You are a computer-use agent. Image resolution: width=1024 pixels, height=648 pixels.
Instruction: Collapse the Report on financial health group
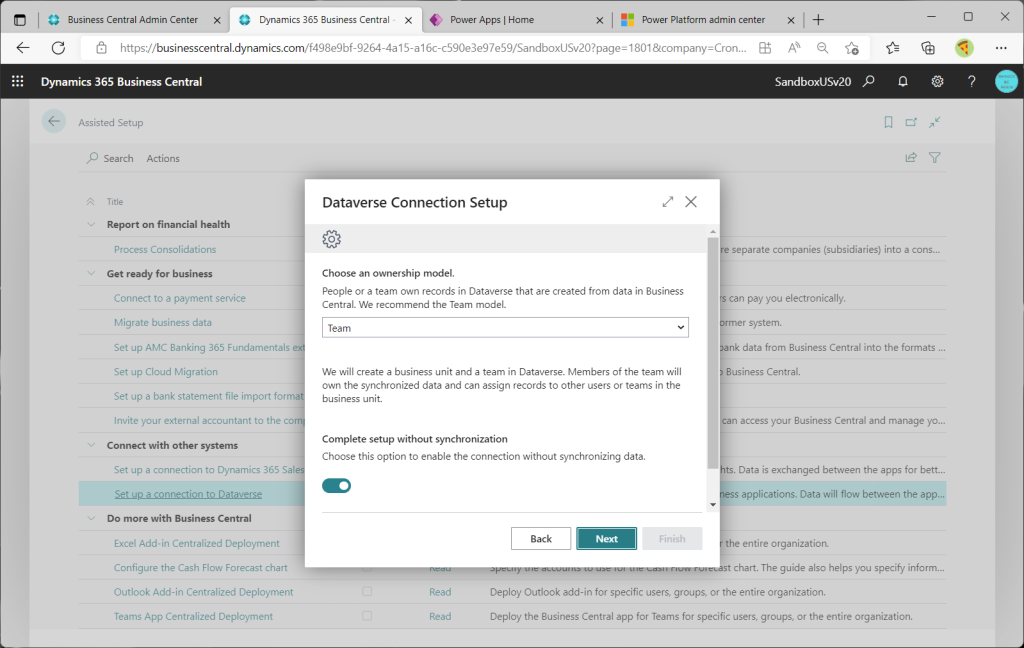(x=91, y=224)
